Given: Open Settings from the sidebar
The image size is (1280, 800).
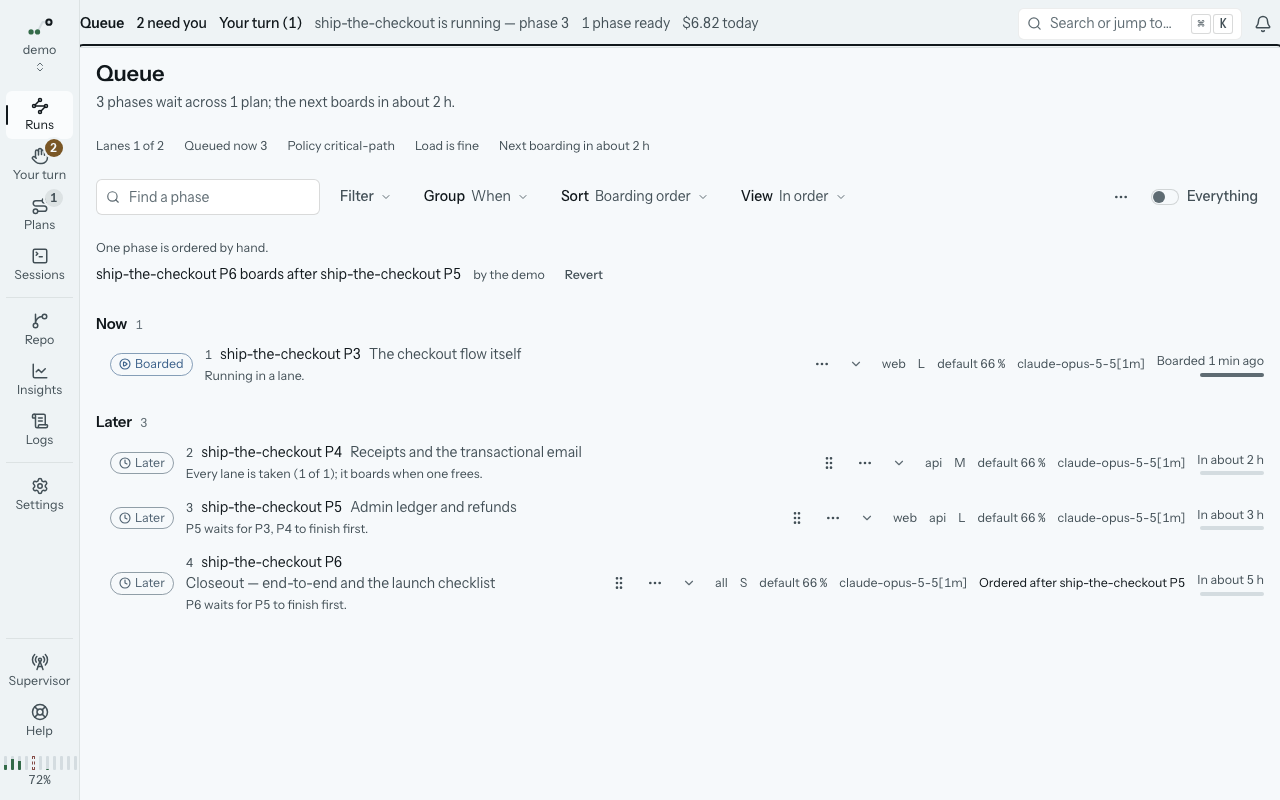Looking at the screenshot, I should (x=39, y=494).
